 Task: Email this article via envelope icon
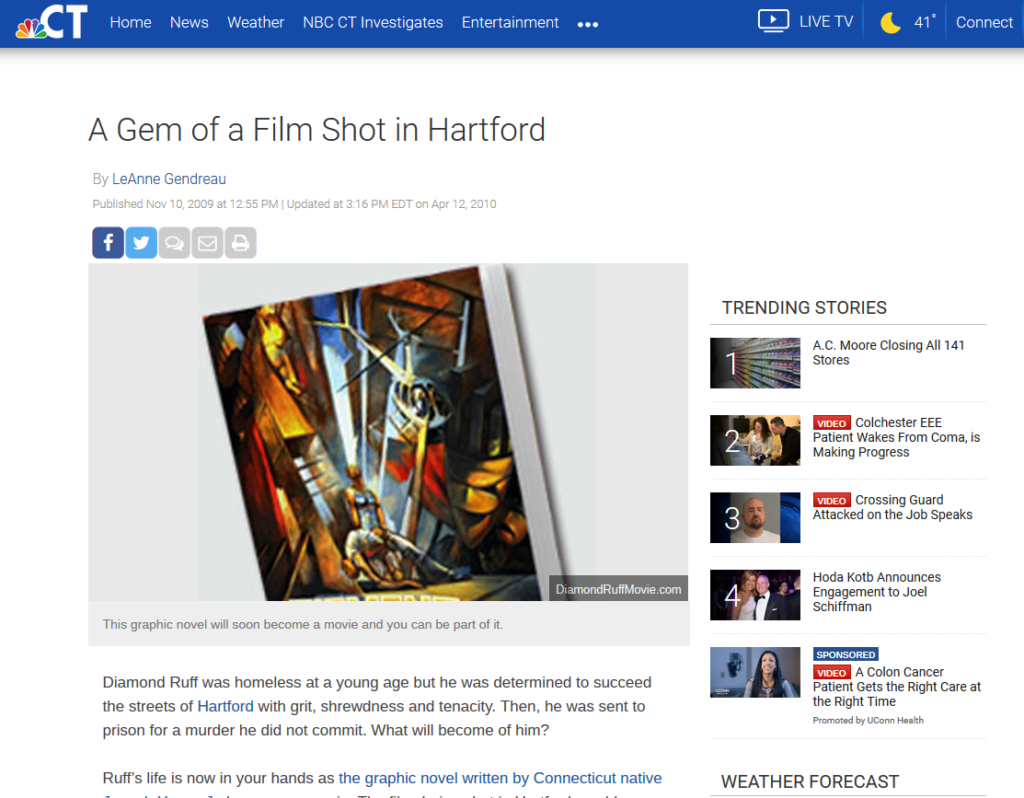click(x=208, y=243)
